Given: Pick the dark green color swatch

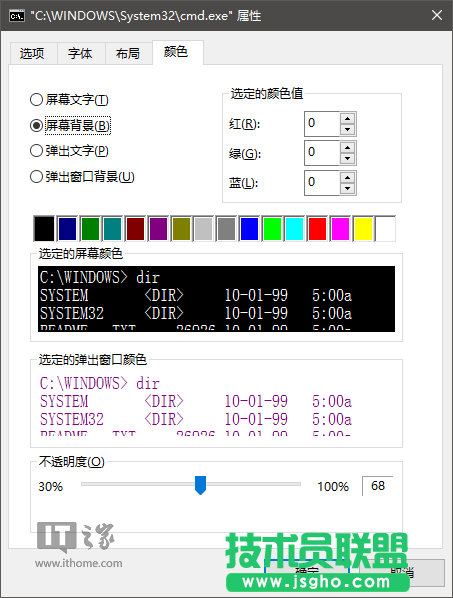Looking at the screenshot, I should [90, 228].
